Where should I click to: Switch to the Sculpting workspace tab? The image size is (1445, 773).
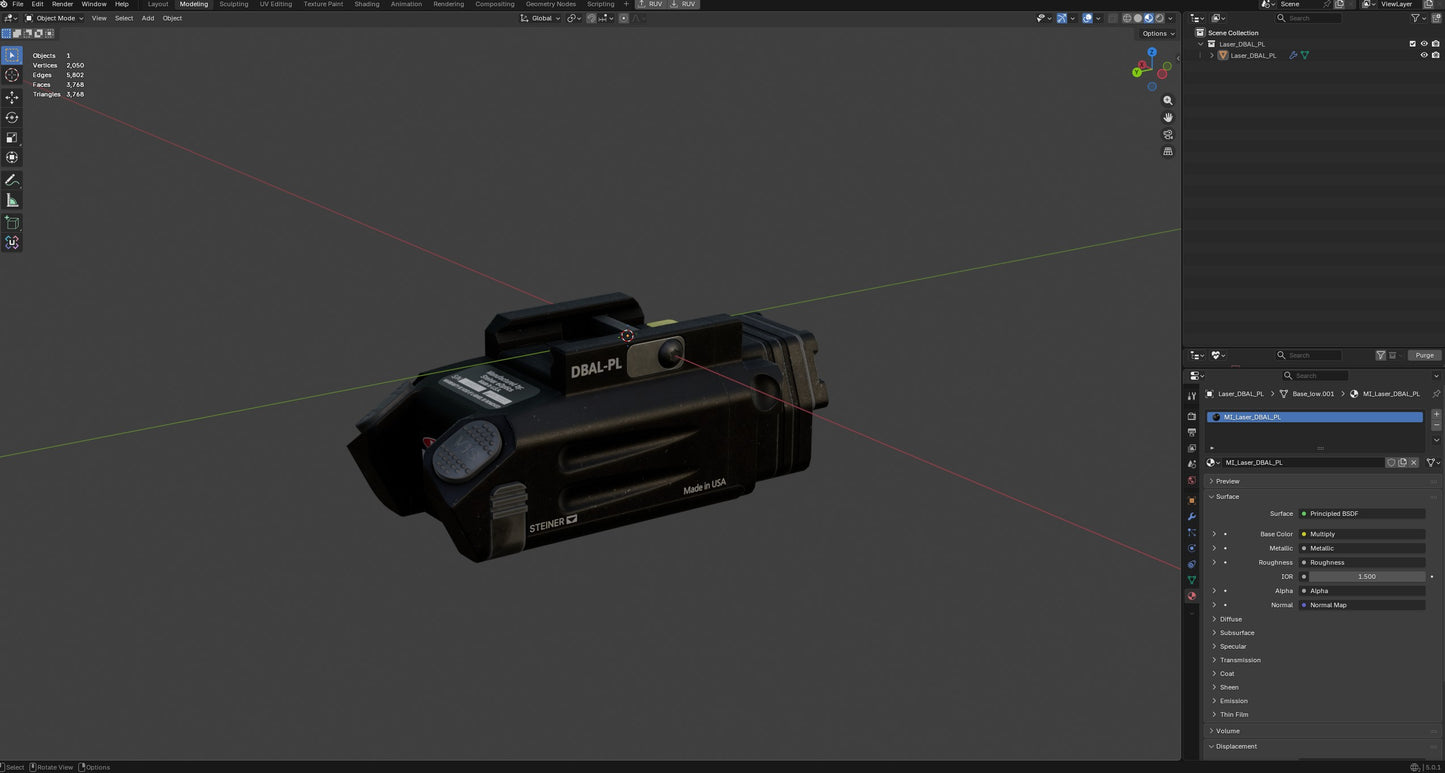click(x=234, y=4)
